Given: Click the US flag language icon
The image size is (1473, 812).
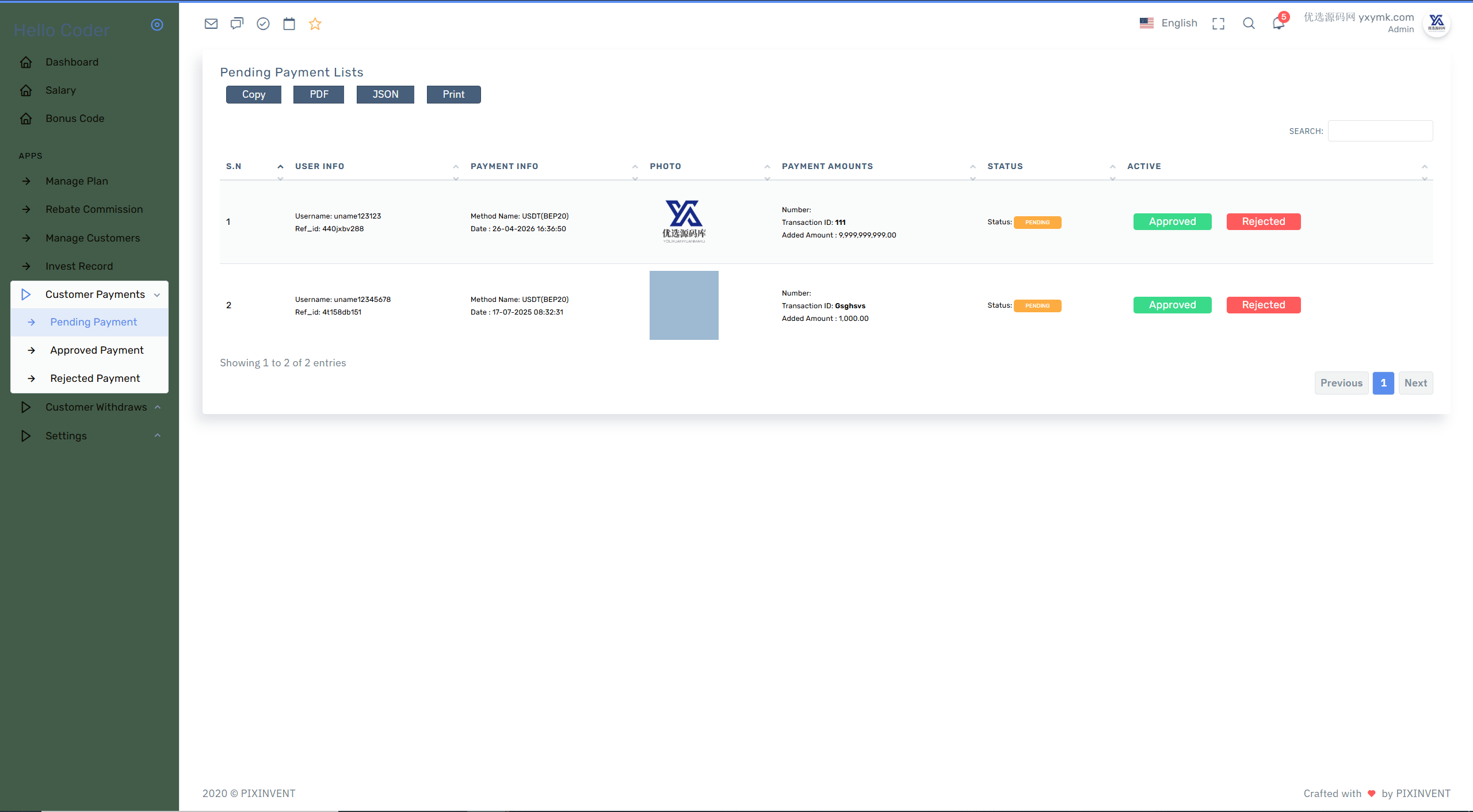Looking at the screenshot, I should 1147,23.
